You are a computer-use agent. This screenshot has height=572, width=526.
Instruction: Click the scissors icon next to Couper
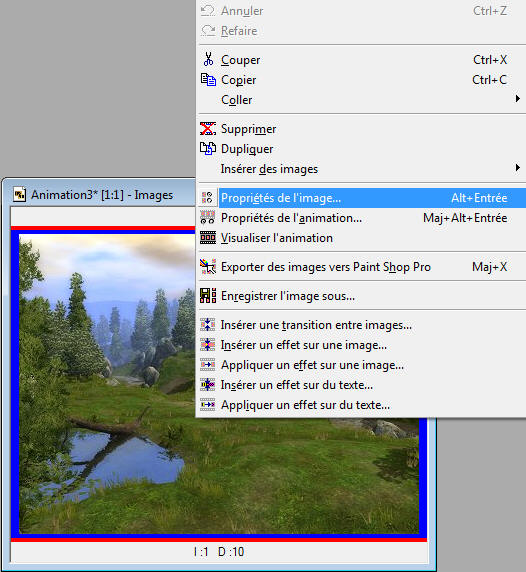208,59
